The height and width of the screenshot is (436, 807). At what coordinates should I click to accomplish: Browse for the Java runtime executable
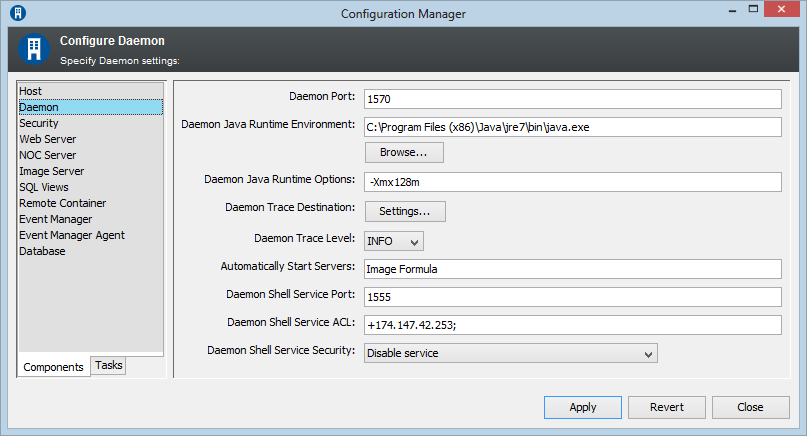[404, 152]
